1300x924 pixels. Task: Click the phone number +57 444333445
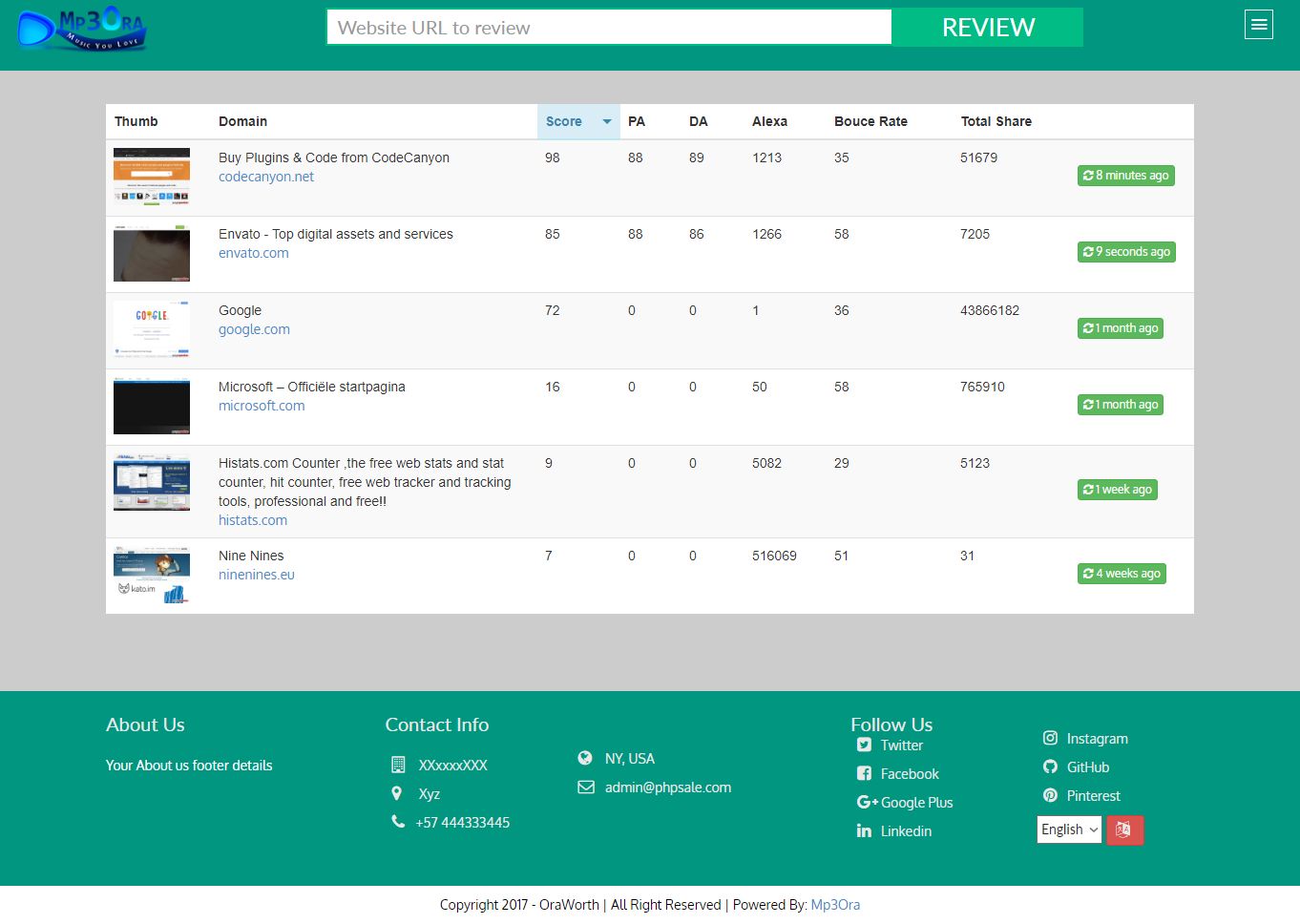(463, 823)
